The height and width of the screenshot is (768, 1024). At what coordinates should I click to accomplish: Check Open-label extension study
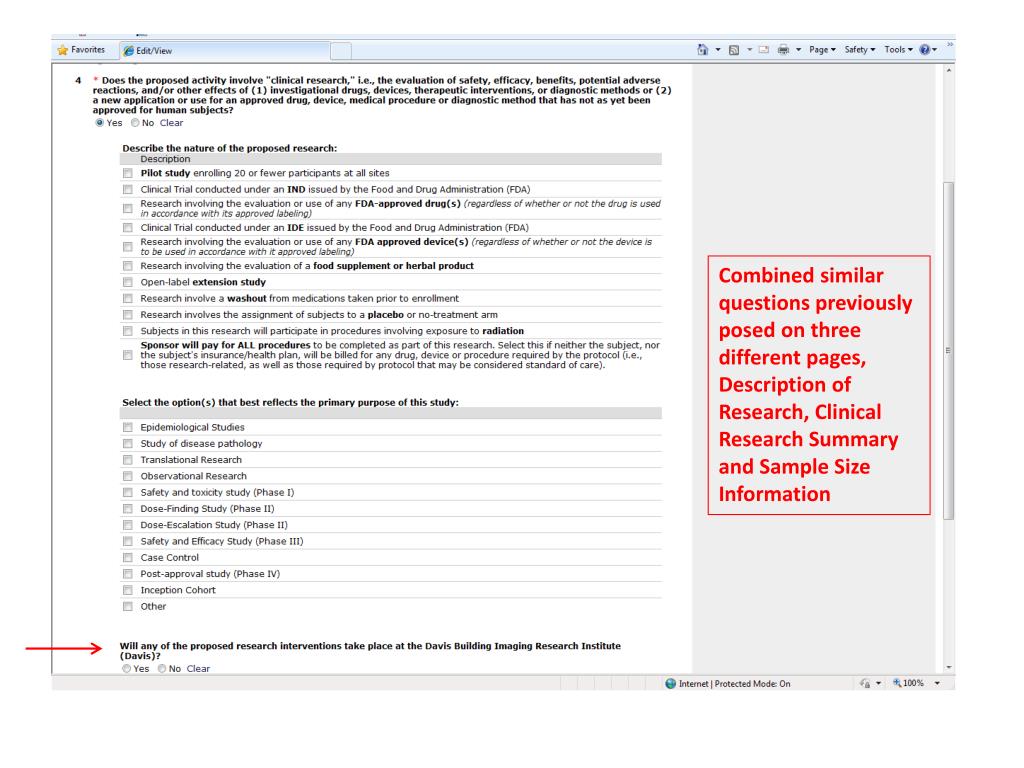pos(127,282)
